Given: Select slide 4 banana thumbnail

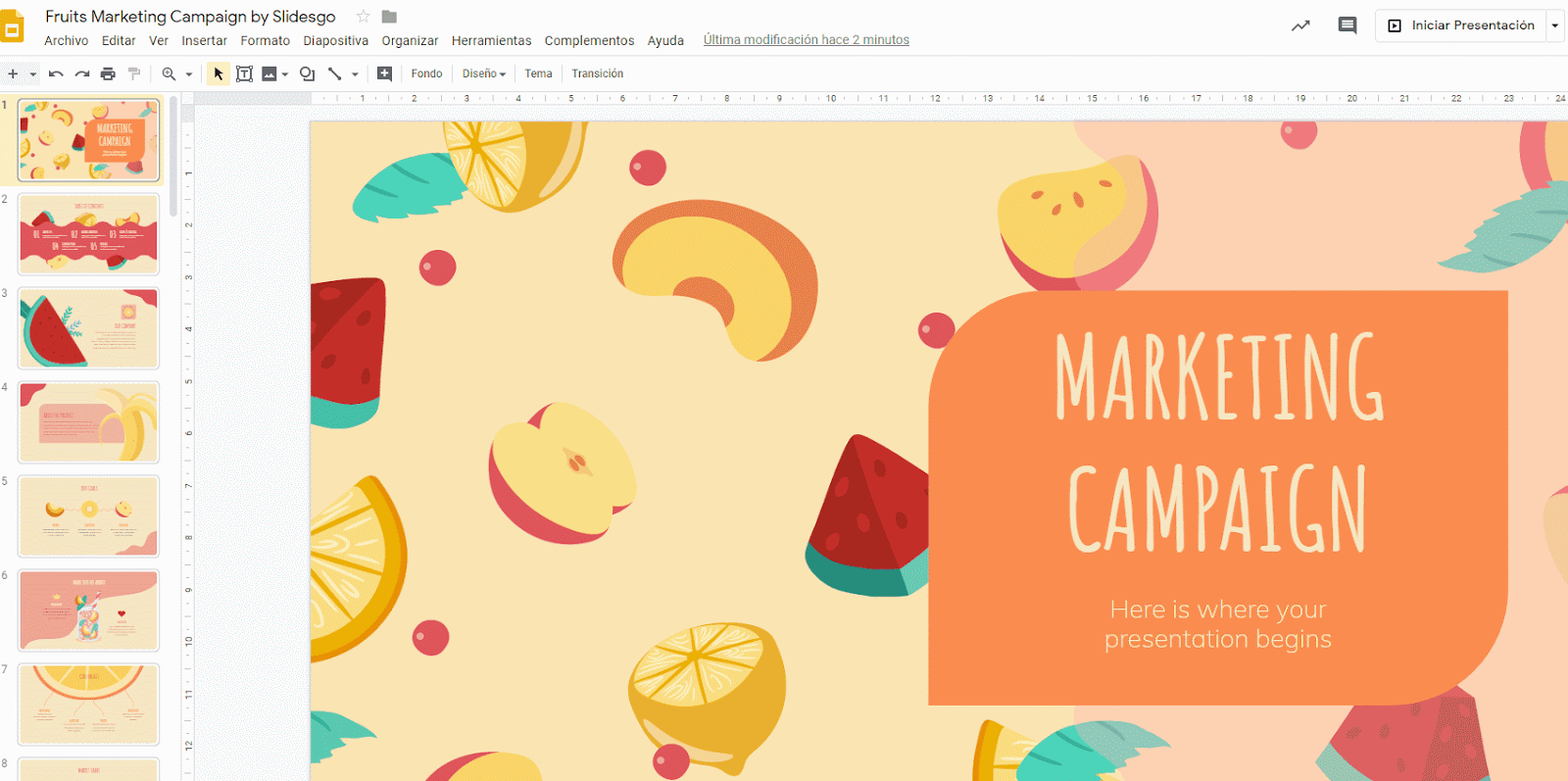Looking at the screenshot, I should [x=88, y=422].
